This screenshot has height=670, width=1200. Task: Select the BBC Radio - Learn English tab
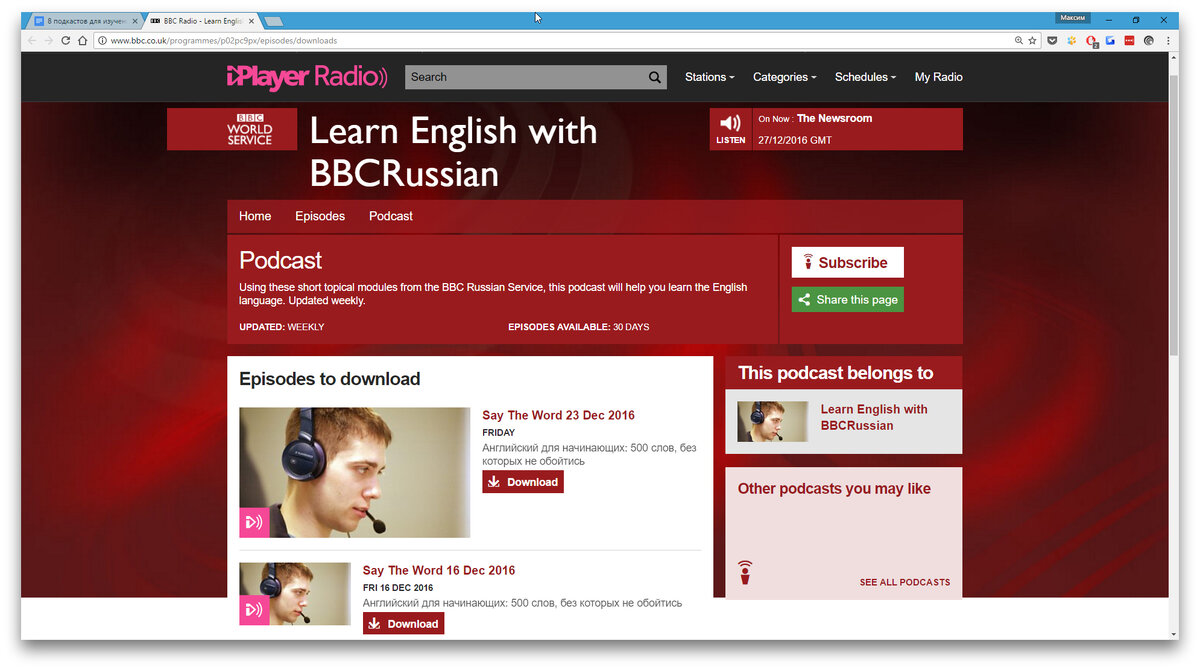coord(203,21)
